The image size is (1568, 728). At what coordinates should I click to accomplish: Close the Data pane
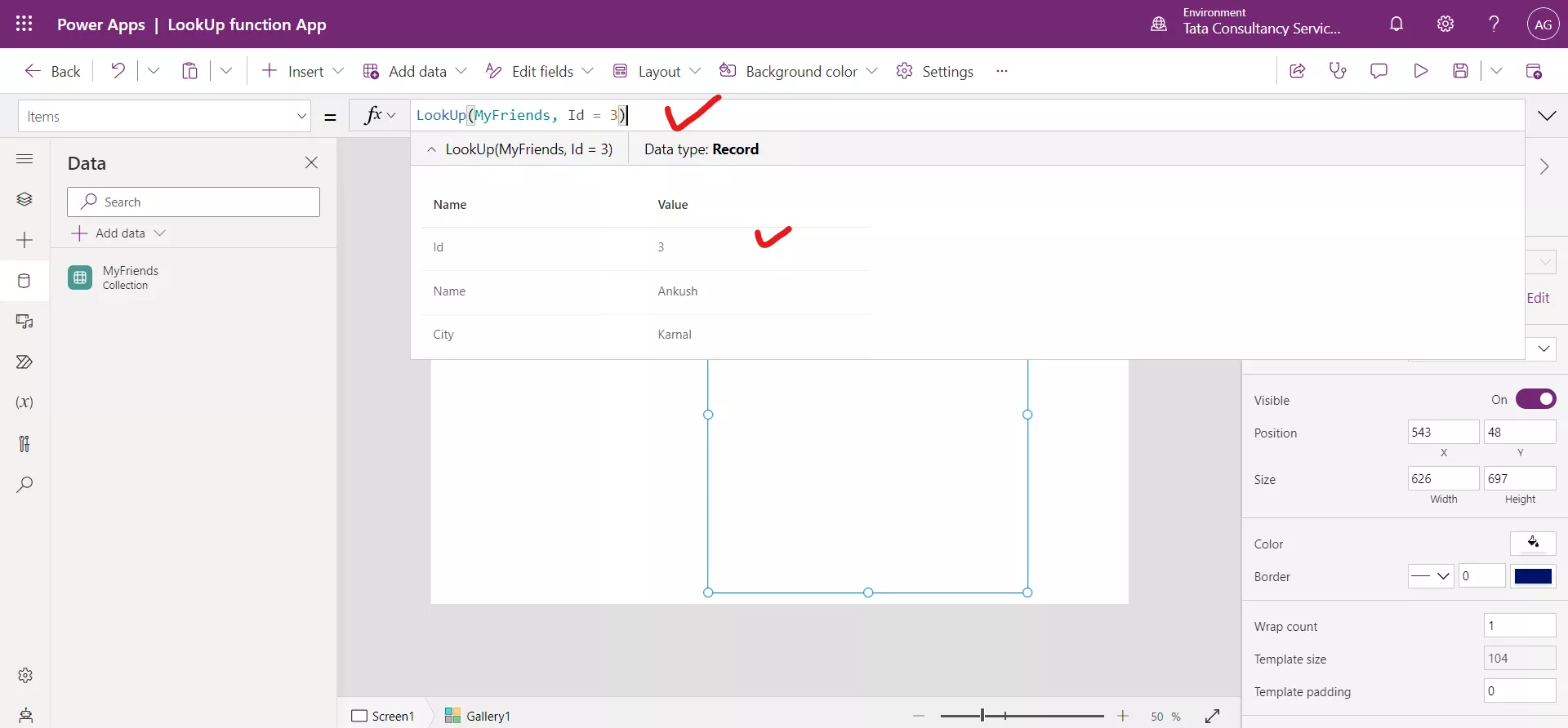(x=311, y=162)
